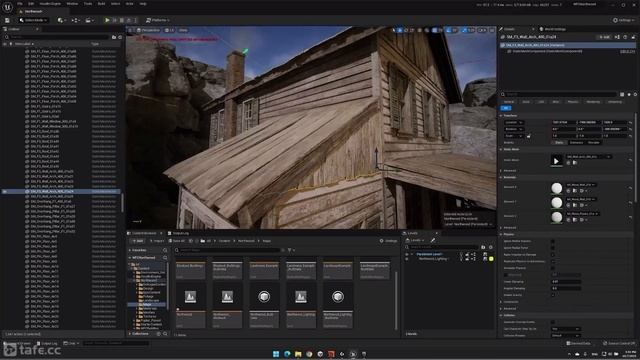Click the Outliner add folder icon
Image resolution: width=640 pixels, height=360 pixels.
(x=114, y=37)
